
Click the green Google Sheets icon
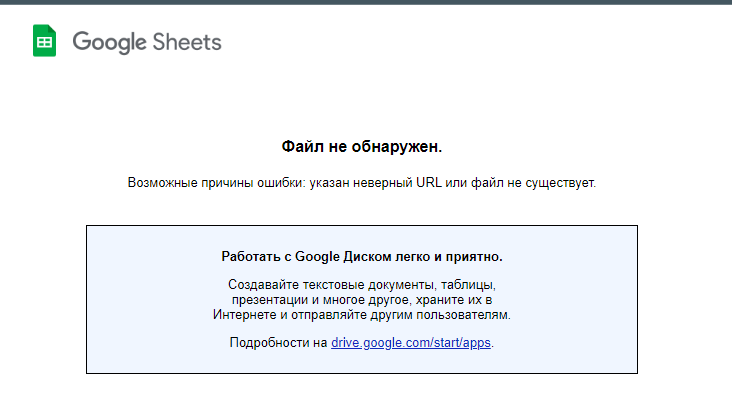click(x=44, y=42)
